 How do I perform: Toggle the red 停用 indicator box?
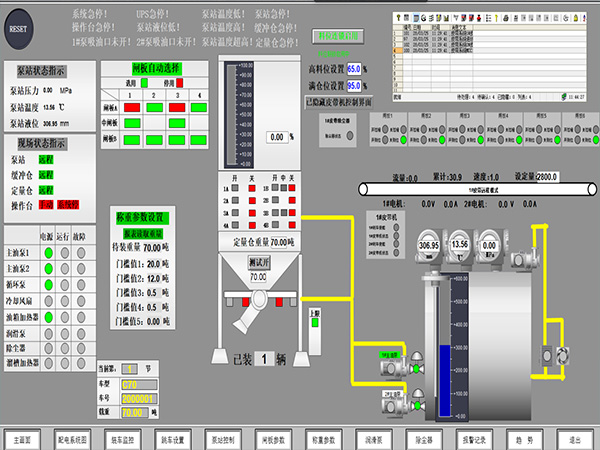click(x=179, y=83)
